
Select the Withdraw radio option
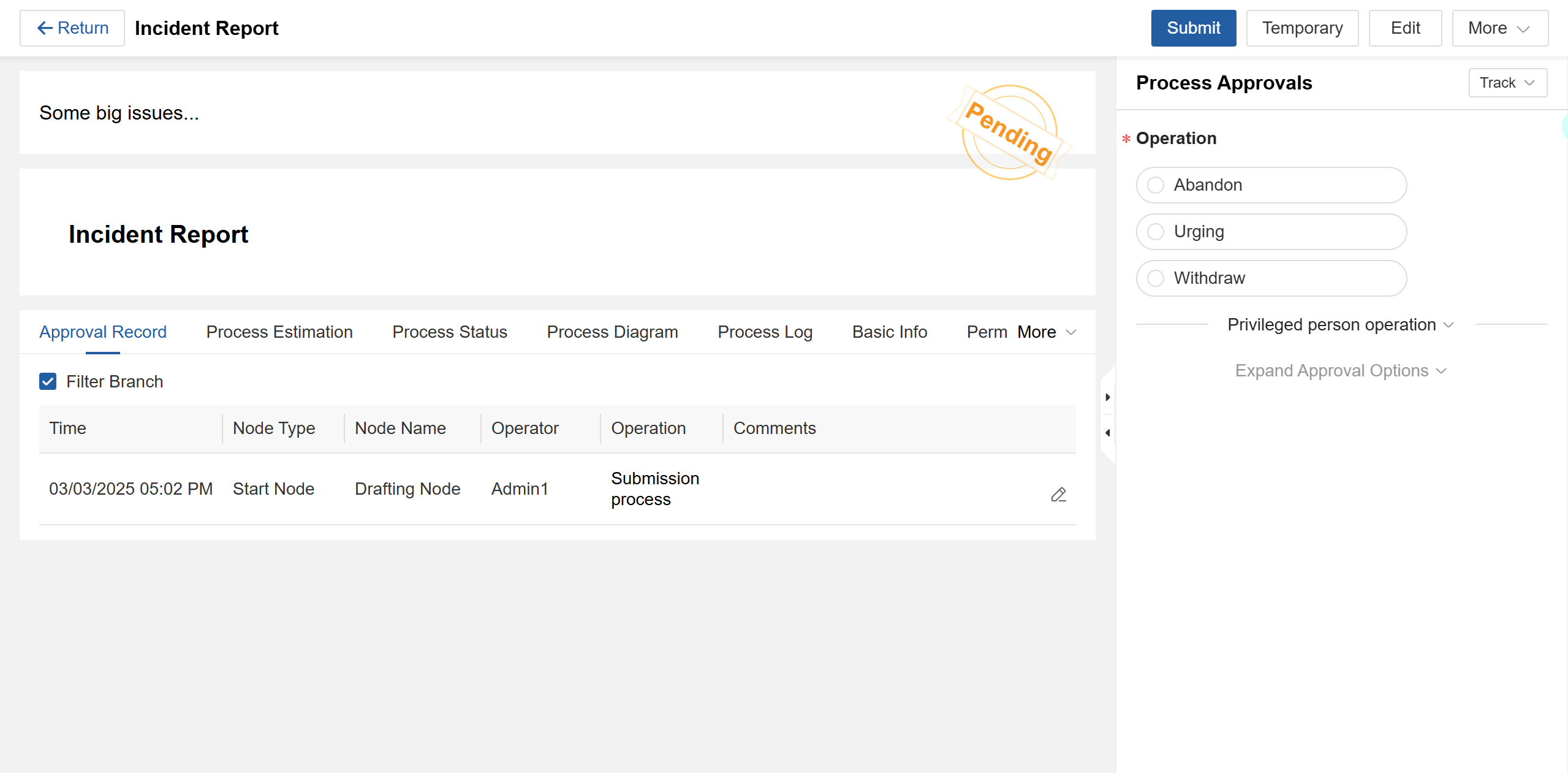point(1156,278)
